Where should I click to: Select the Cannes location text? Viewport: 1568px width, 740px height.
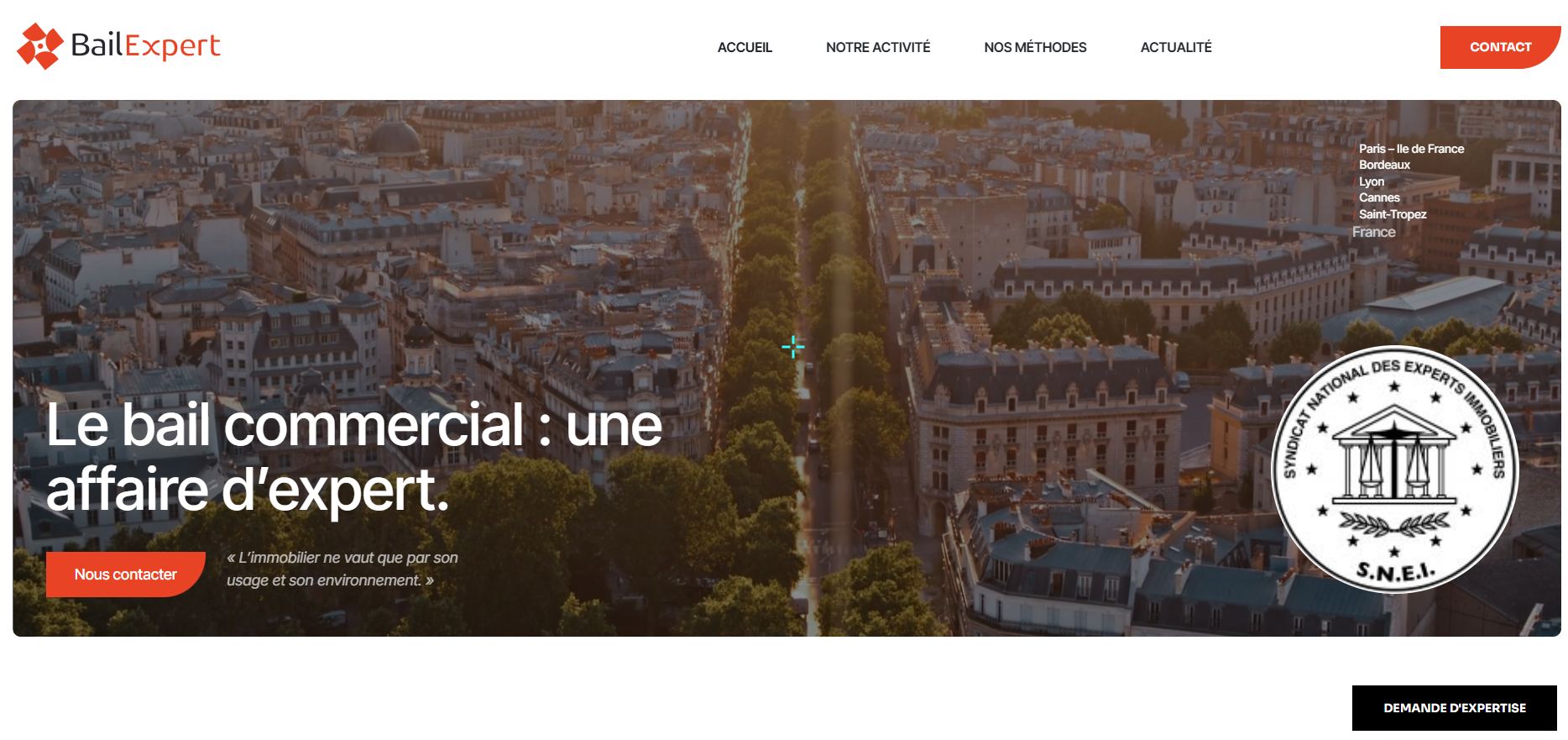(x=1379, y=197)
